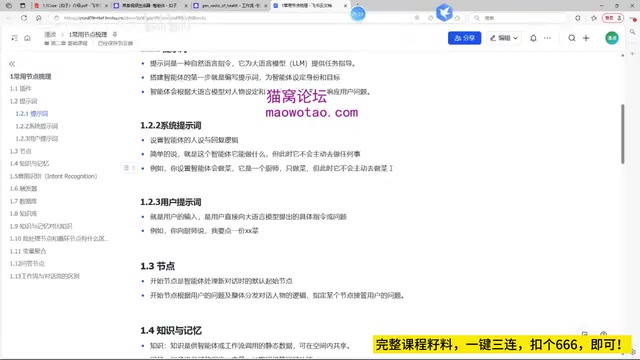Open the document navigation tree icon
This screenshot has width=640, height=360.
(x=14, y=38)
